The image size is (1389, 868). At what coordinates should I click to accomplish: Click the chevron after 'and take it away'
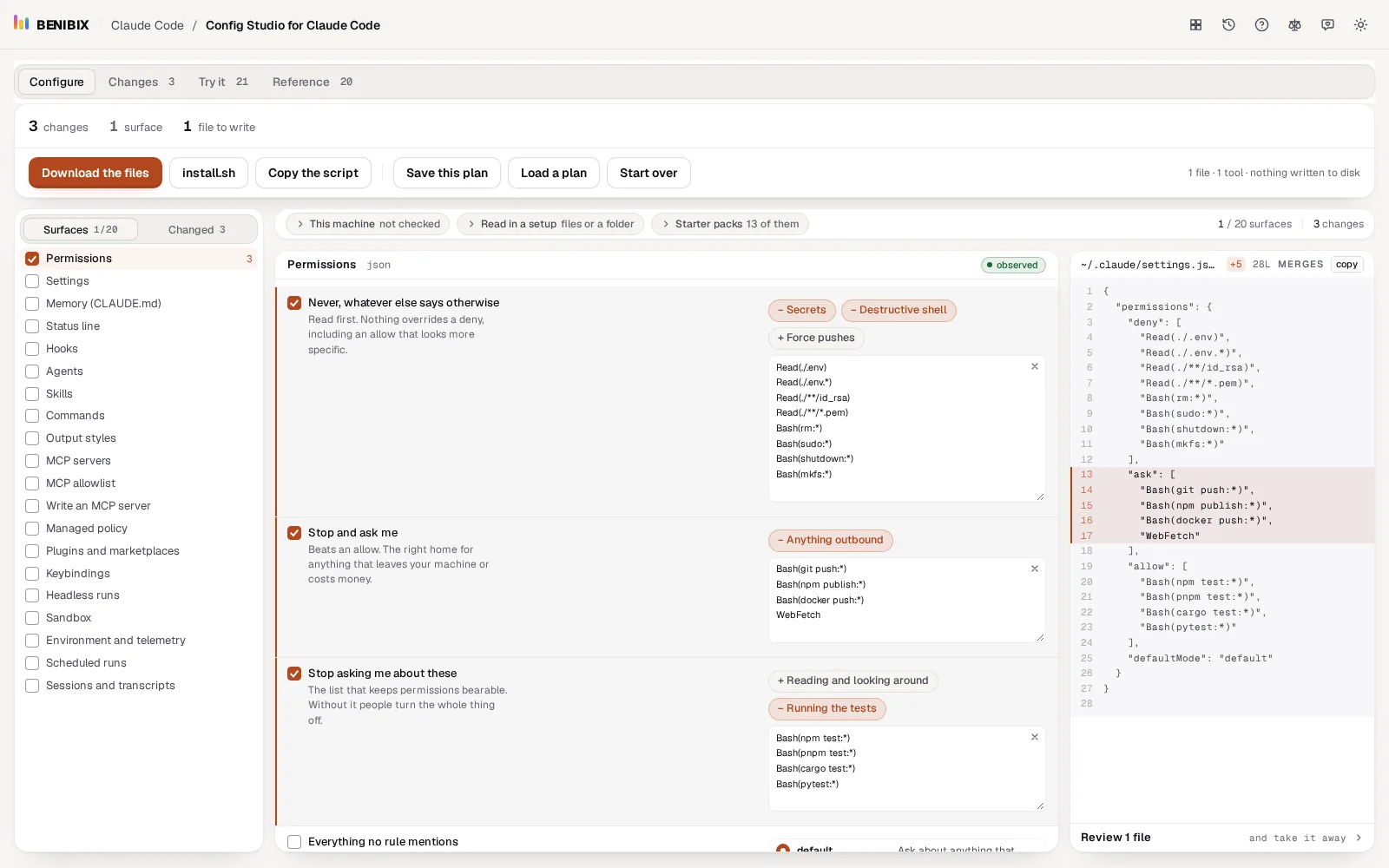point(1359,838)
